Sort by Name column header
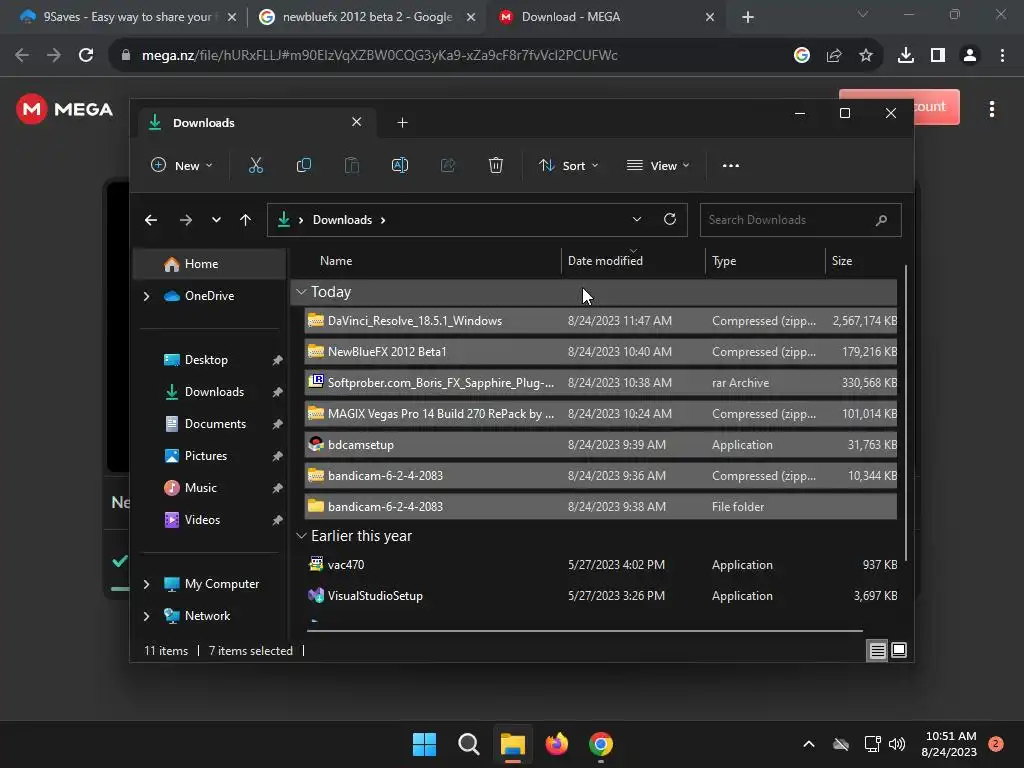 point(431,261)
